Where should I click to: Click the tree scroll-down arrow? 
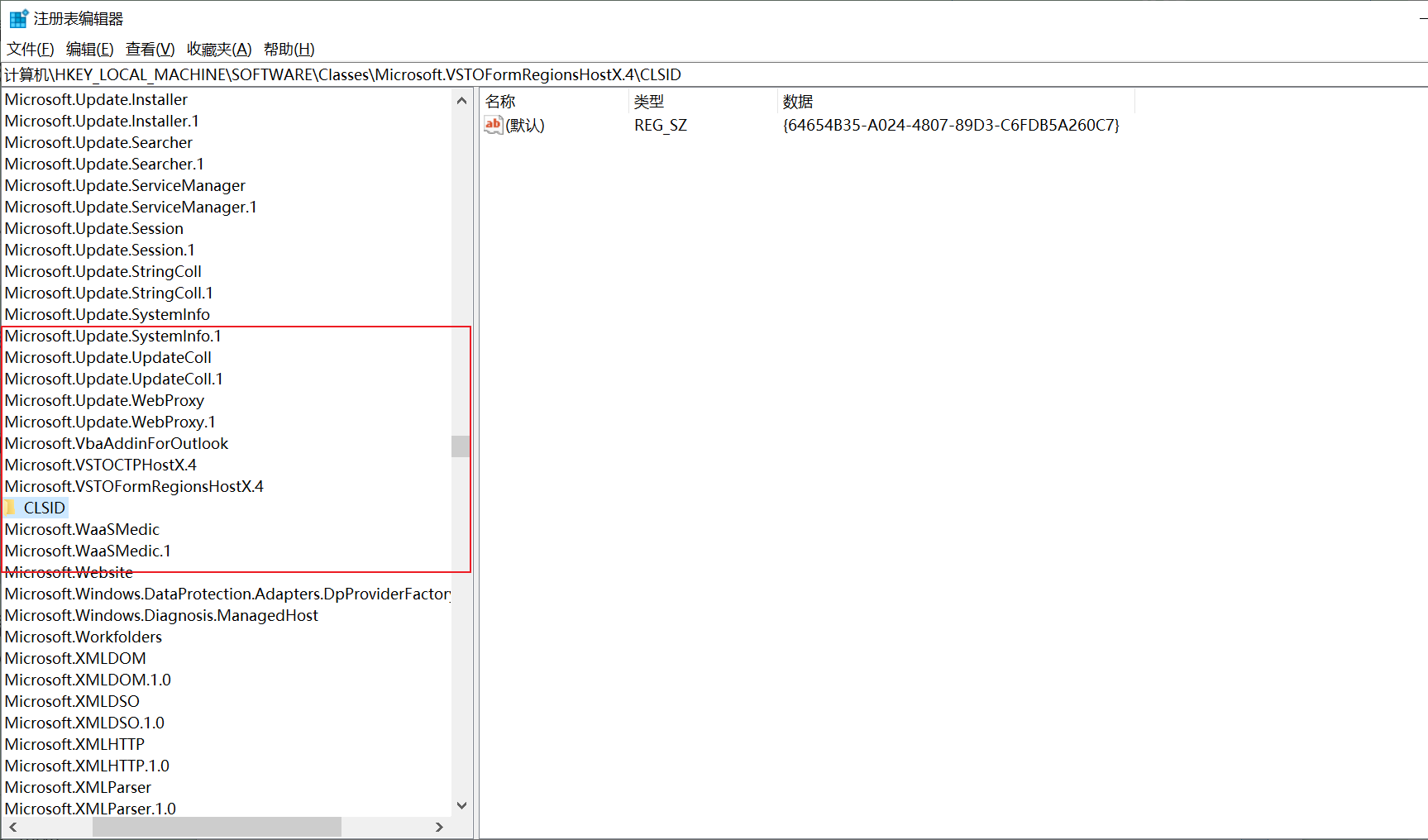[x=461, y=805]
